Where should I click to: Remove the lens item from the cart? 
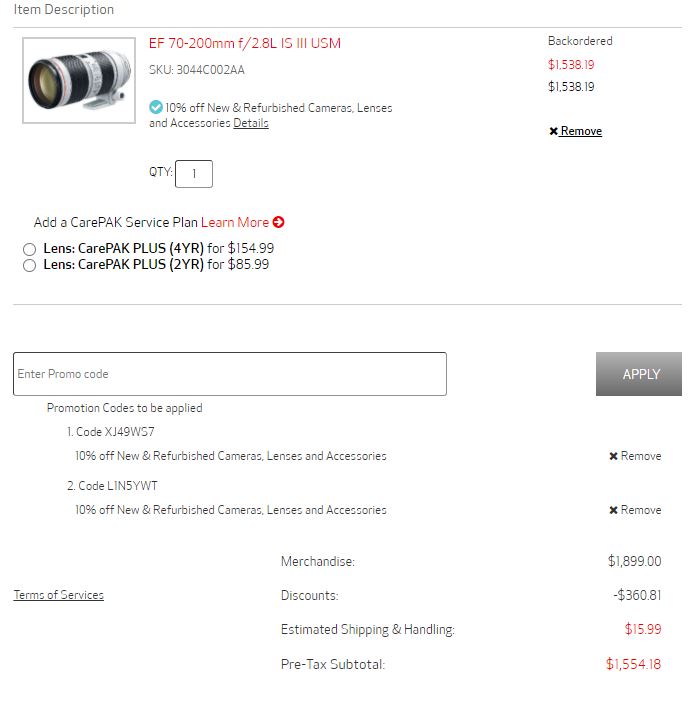coord(581,131)
